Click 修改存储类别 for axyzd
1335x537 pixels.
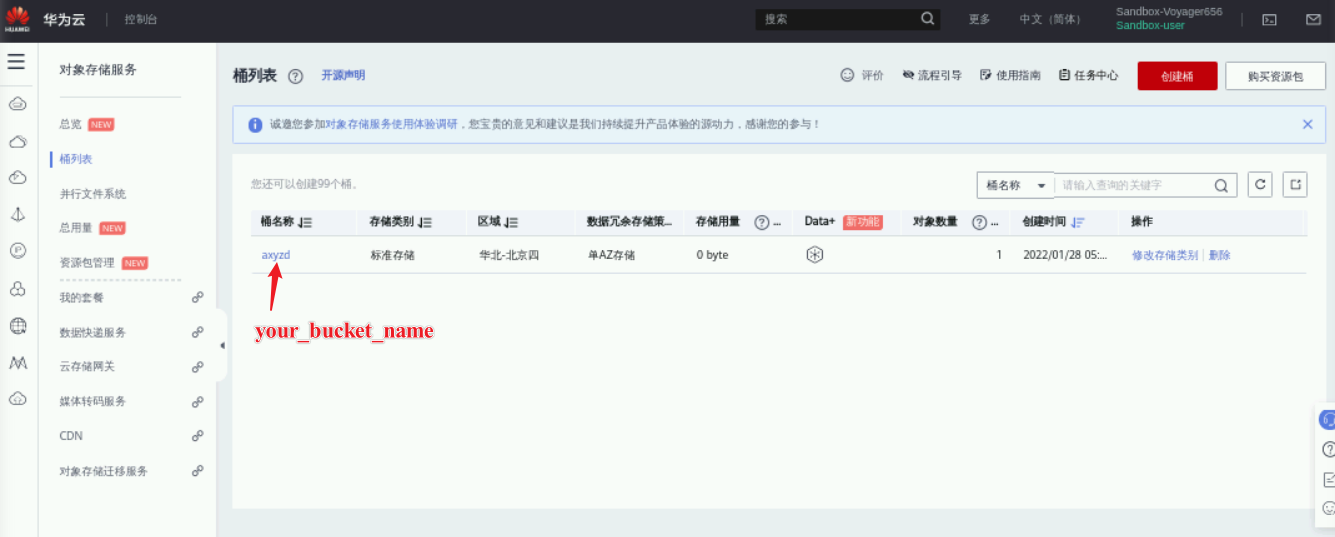click(x=1165, y=255)
